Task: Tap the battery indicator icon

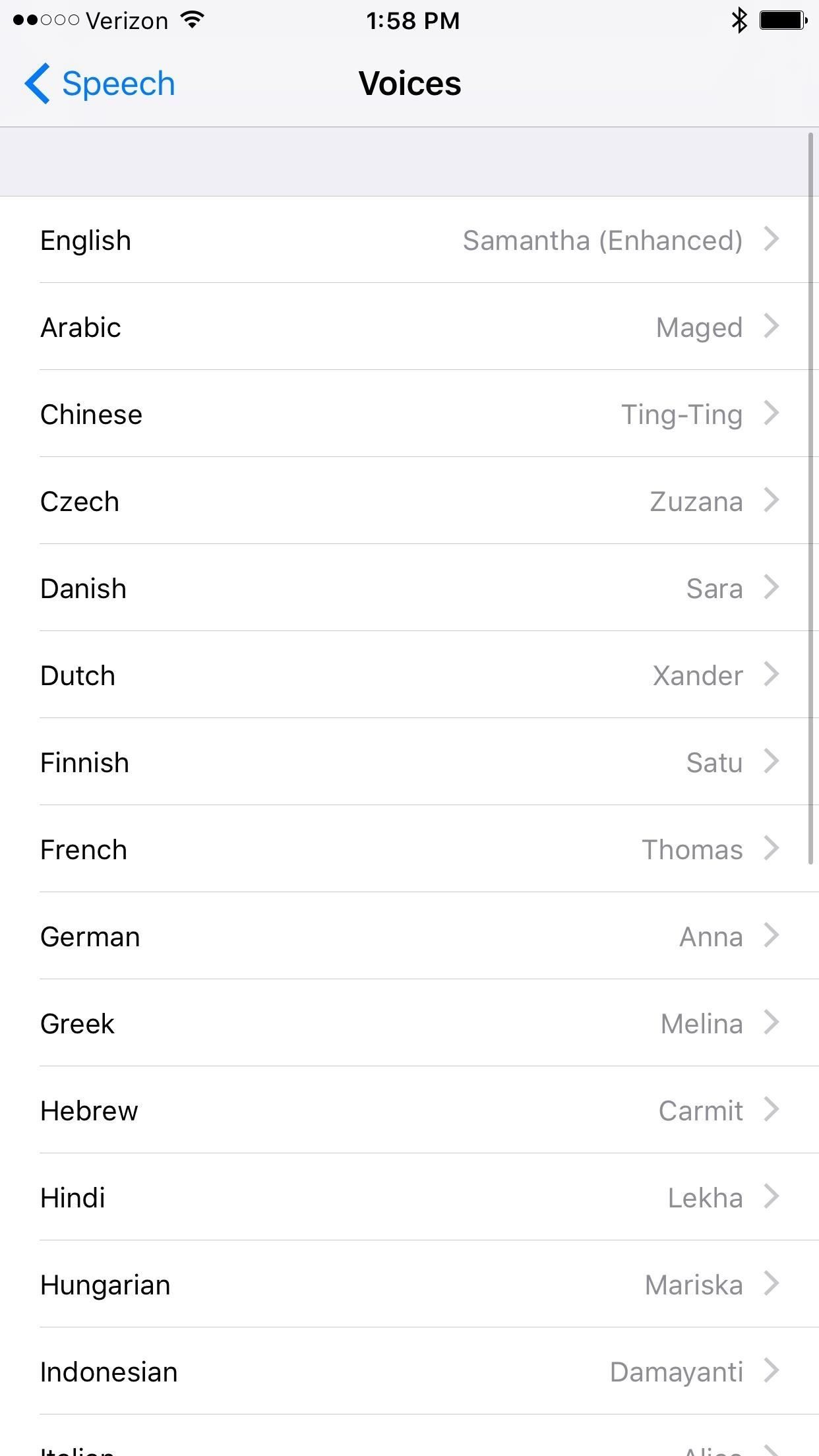Action: click(x=783, y=20)
